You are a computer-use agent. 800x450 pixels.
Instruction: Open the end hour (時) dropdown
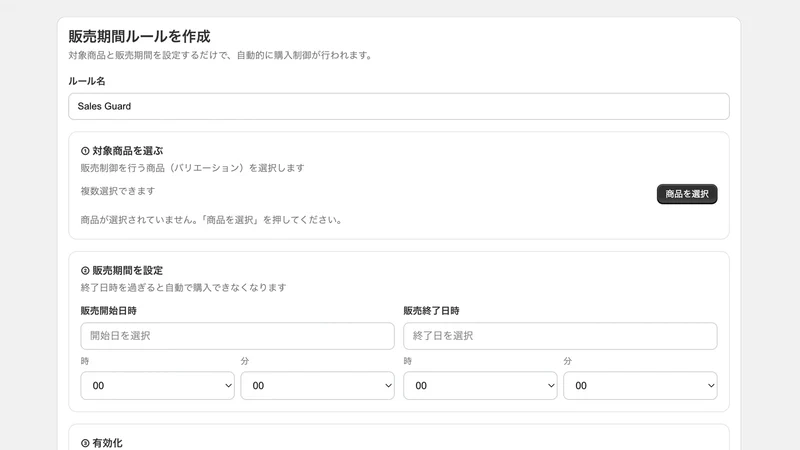(480, 386)
